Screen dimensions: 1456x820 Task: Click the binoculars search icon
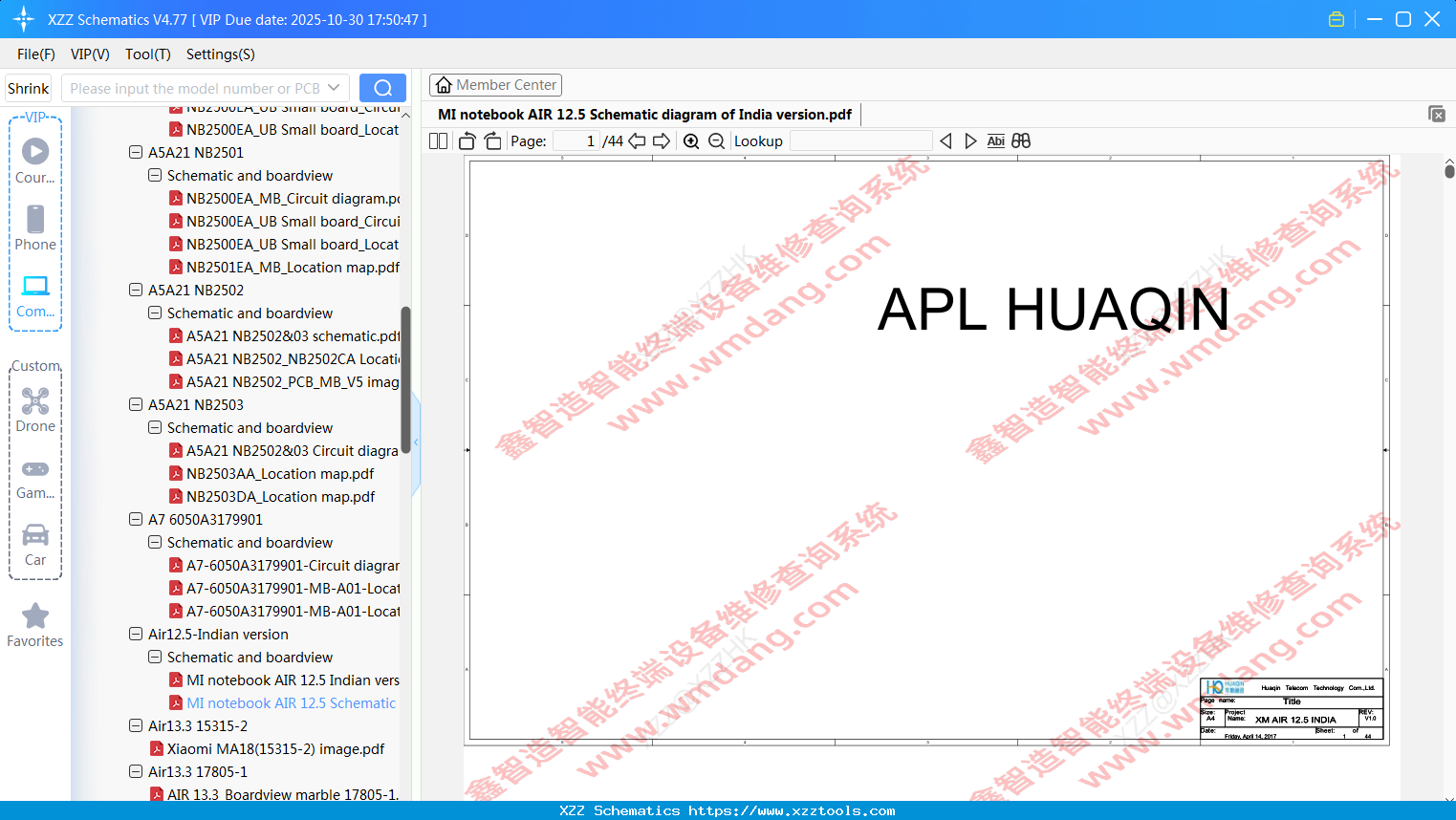(1021, 141)
